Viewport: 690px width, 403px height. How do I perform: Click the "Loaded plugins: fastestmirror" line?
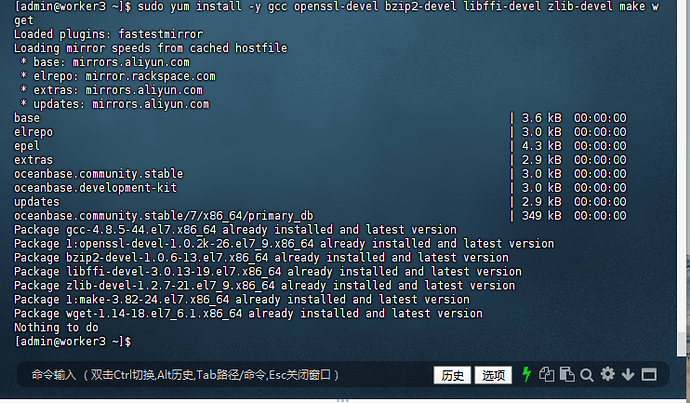coord(112,33)
